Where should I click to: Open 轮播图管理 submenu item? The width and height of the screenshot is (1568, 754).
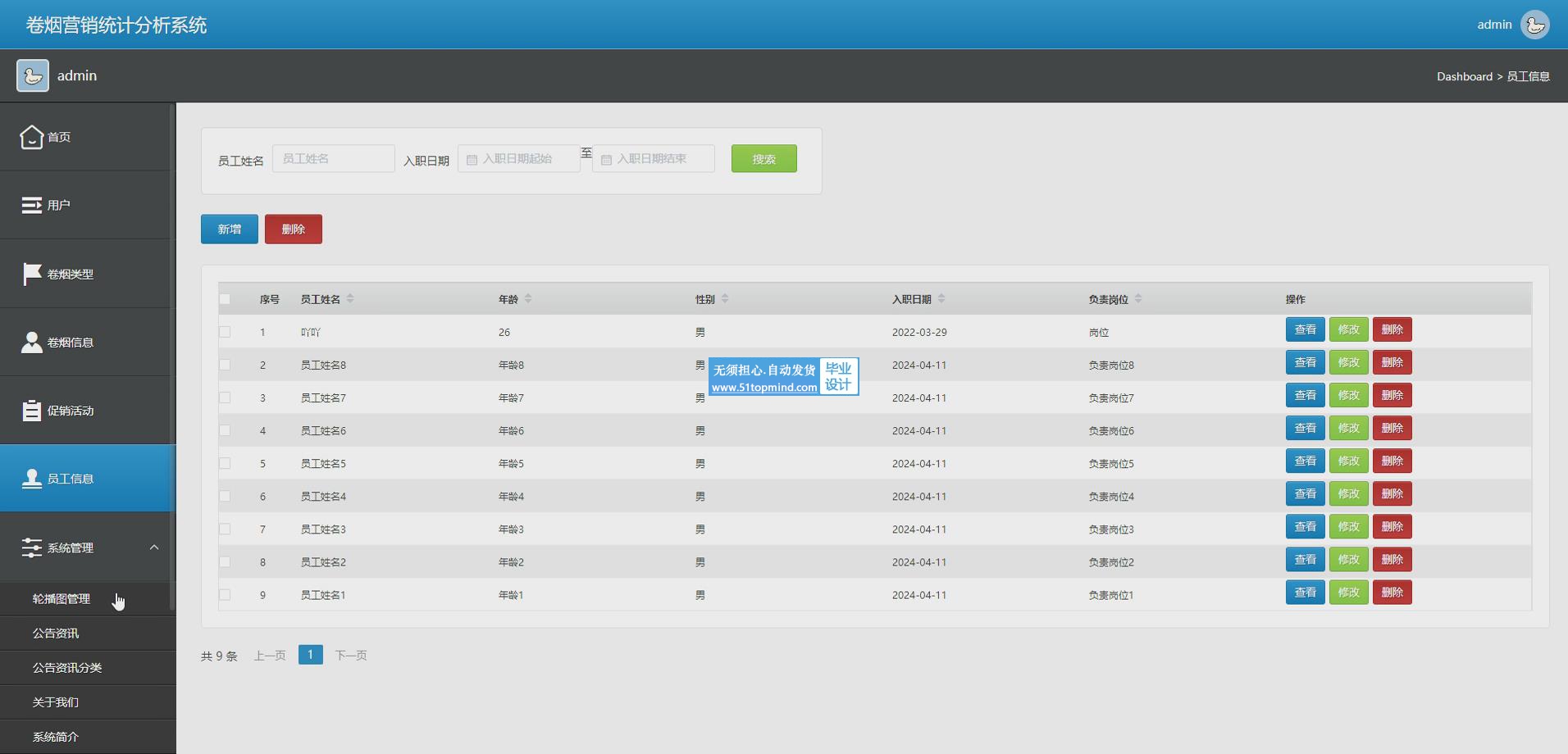coord(87,599)
